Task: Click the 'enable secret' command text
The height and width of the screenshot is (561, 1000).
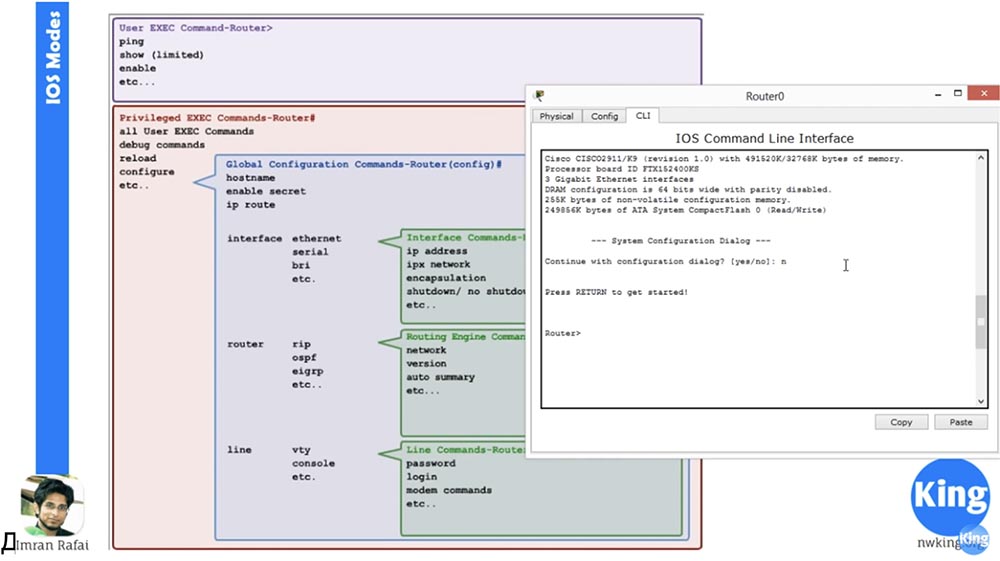Action: click(x=265, y=191)
